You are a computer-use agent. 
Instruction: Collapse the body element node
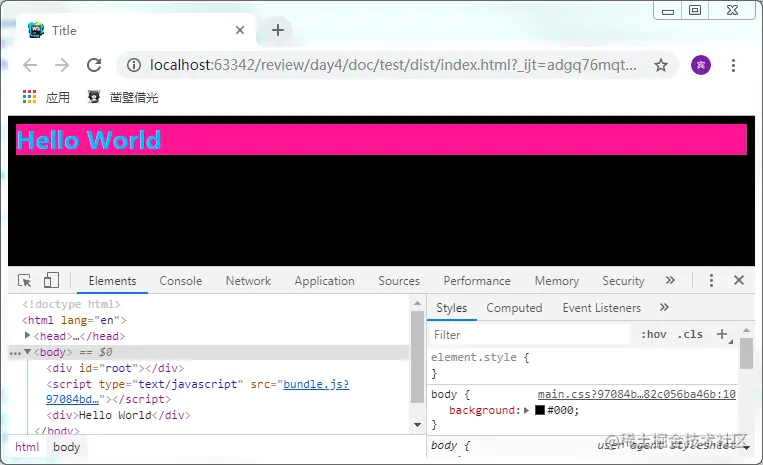[28, 351]
